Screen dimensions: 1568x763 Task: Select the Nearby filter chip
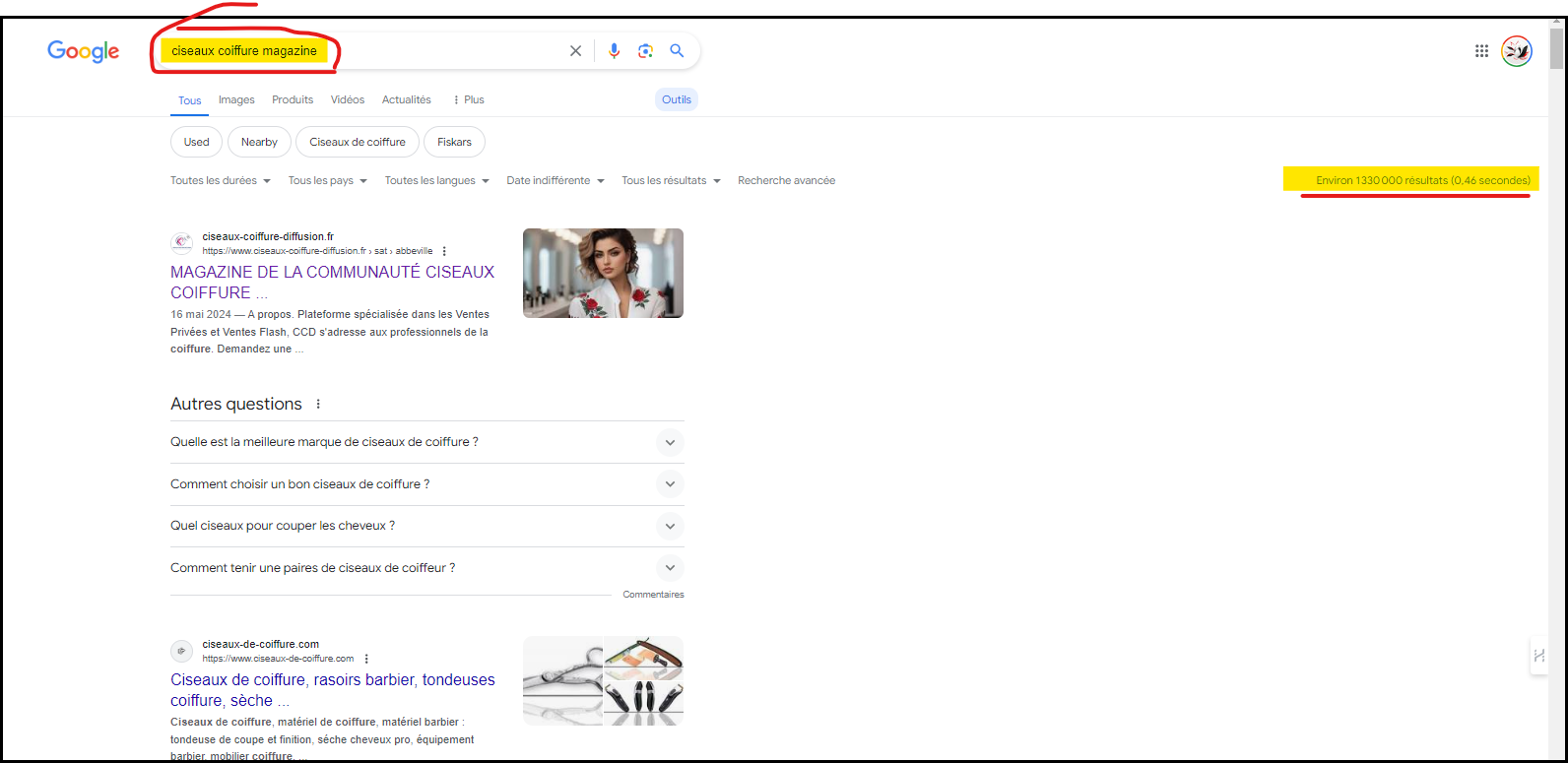tap(259, 142)
